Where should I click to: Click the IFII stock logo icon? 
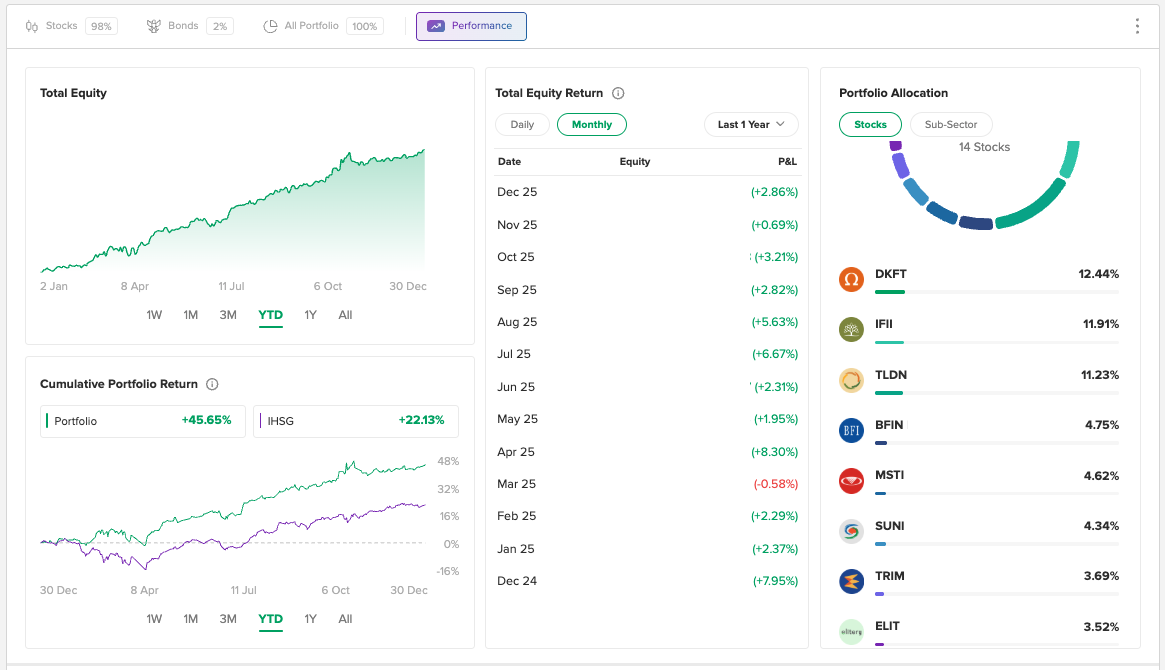click(851, 329)
